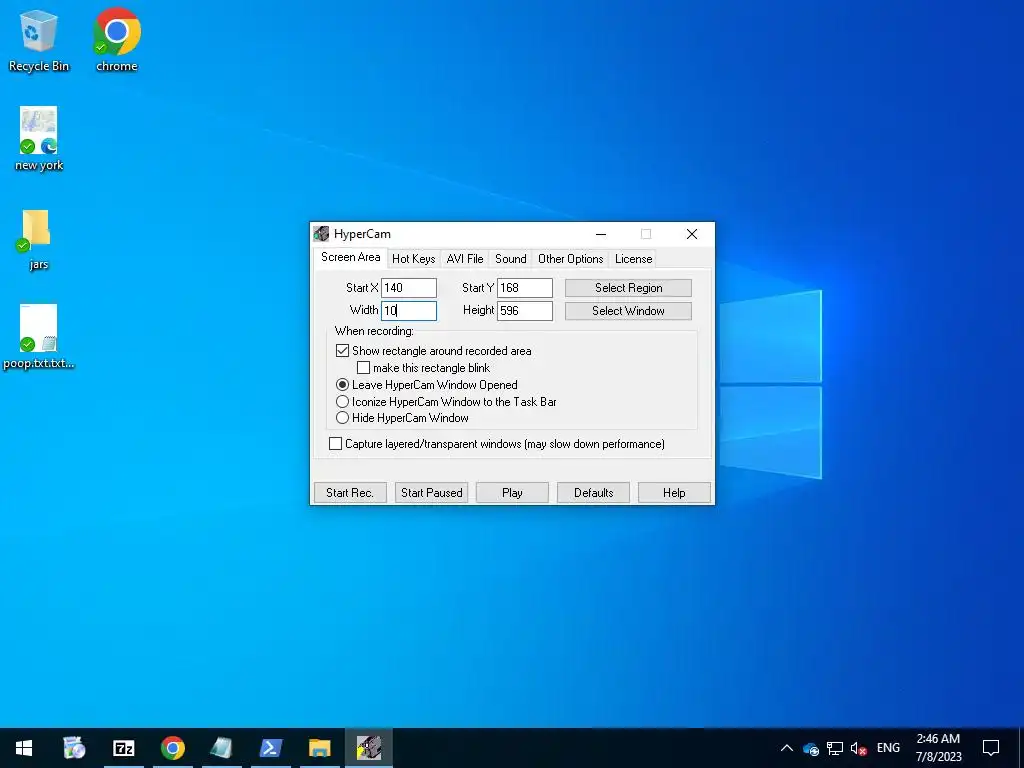1024x768 pixels.
Task: Open HyperCam Help button
Action: (x=674, y=493)
